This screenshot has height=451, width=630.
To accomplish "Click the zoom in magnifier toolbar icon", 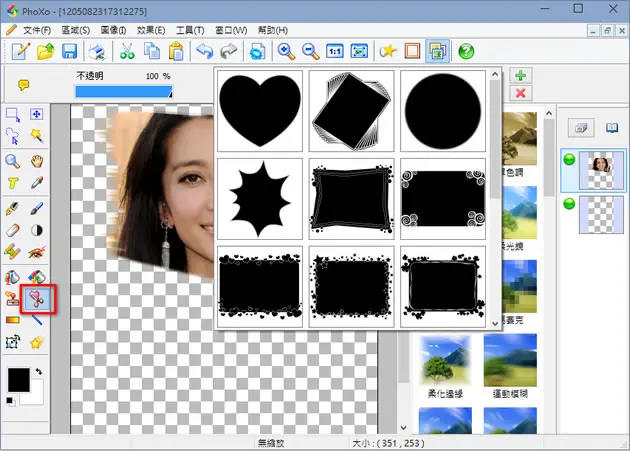I will point(286,51).
